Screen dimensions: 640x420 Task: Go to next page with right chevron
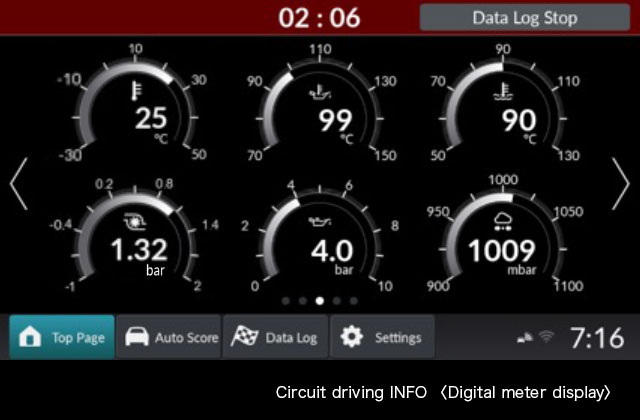tap(621, 184)
